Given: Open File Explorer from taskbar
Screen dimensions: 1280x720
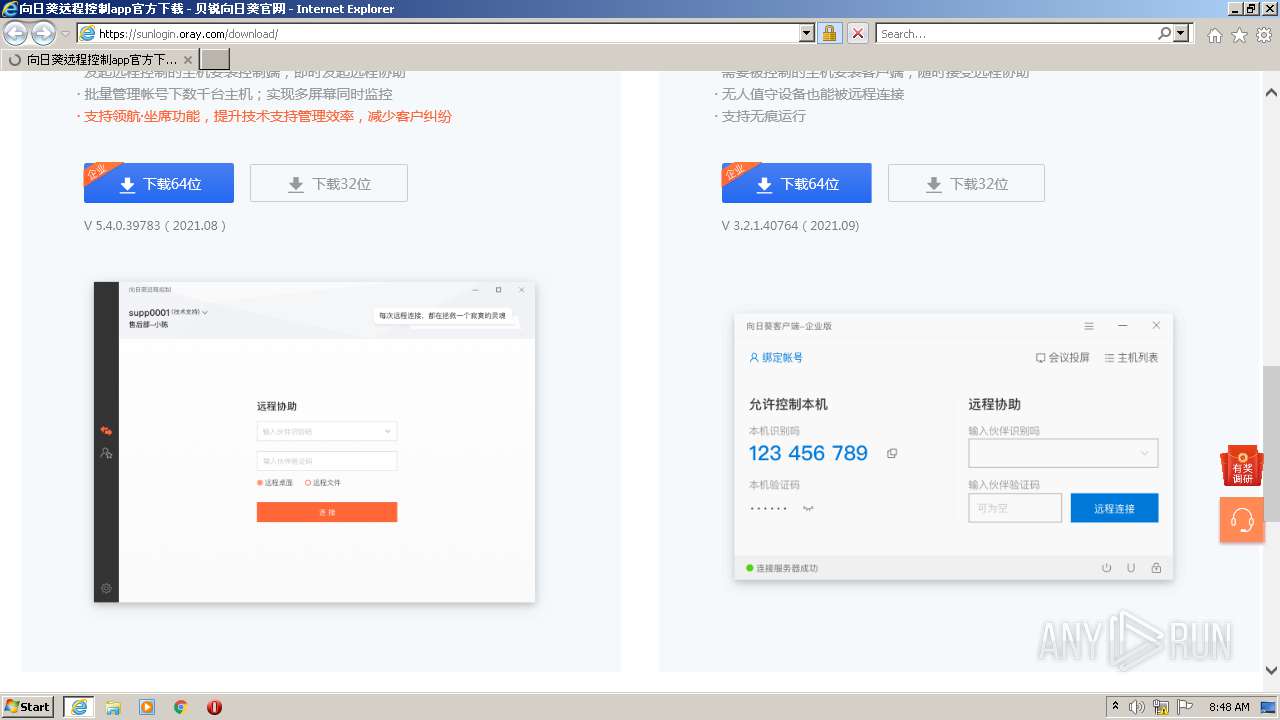Looking at the screenshot, I should 113,707.
